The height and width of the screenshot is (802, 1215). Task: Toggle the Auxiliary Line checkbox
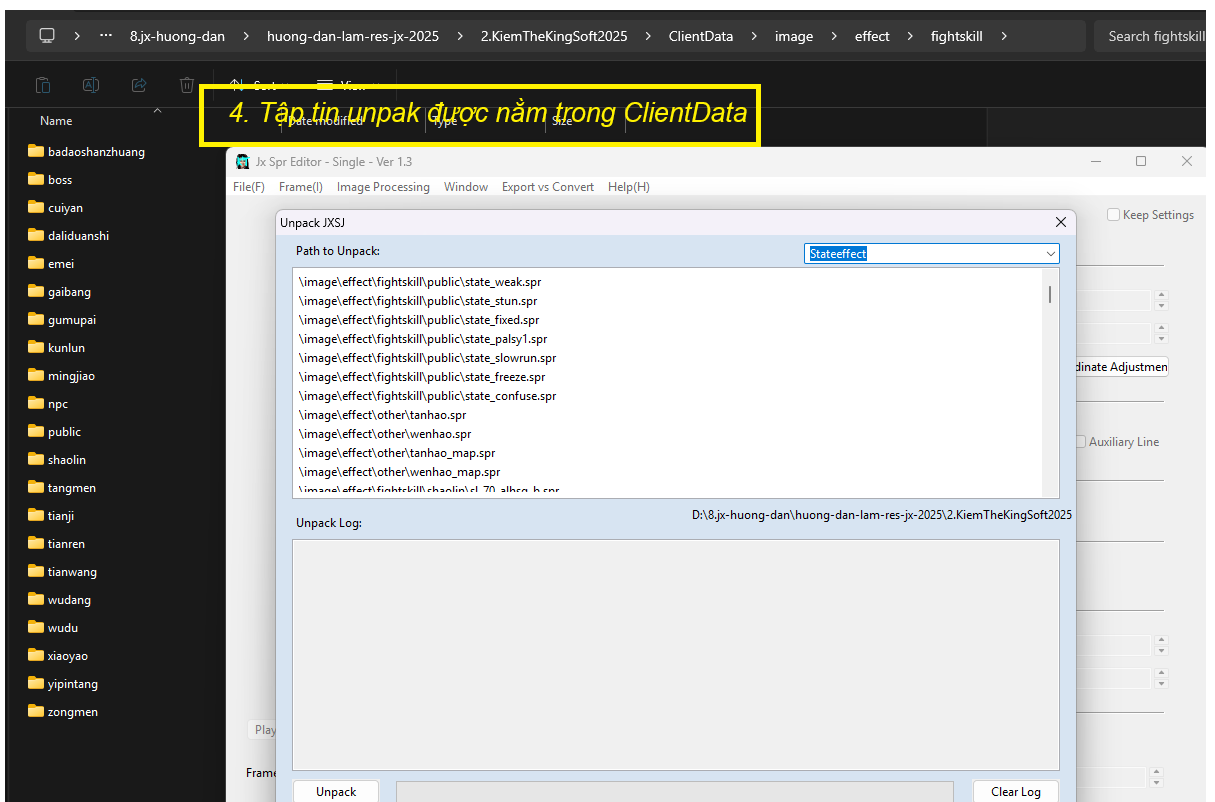[x=1080, y=442]
